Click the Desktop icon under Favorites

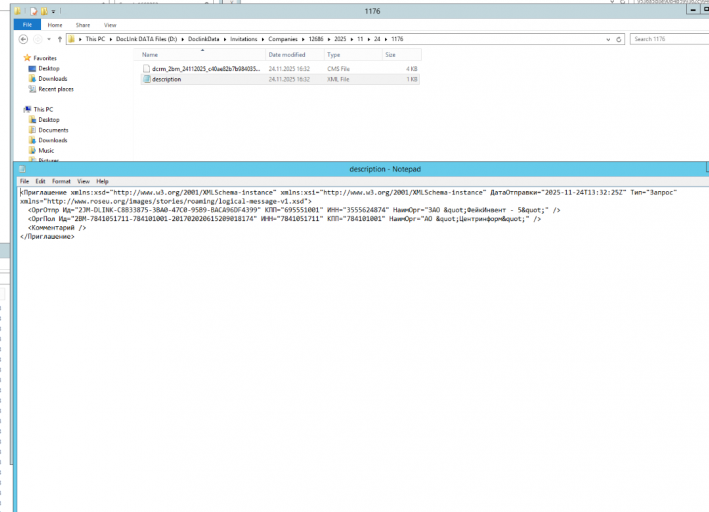point(32,68)
